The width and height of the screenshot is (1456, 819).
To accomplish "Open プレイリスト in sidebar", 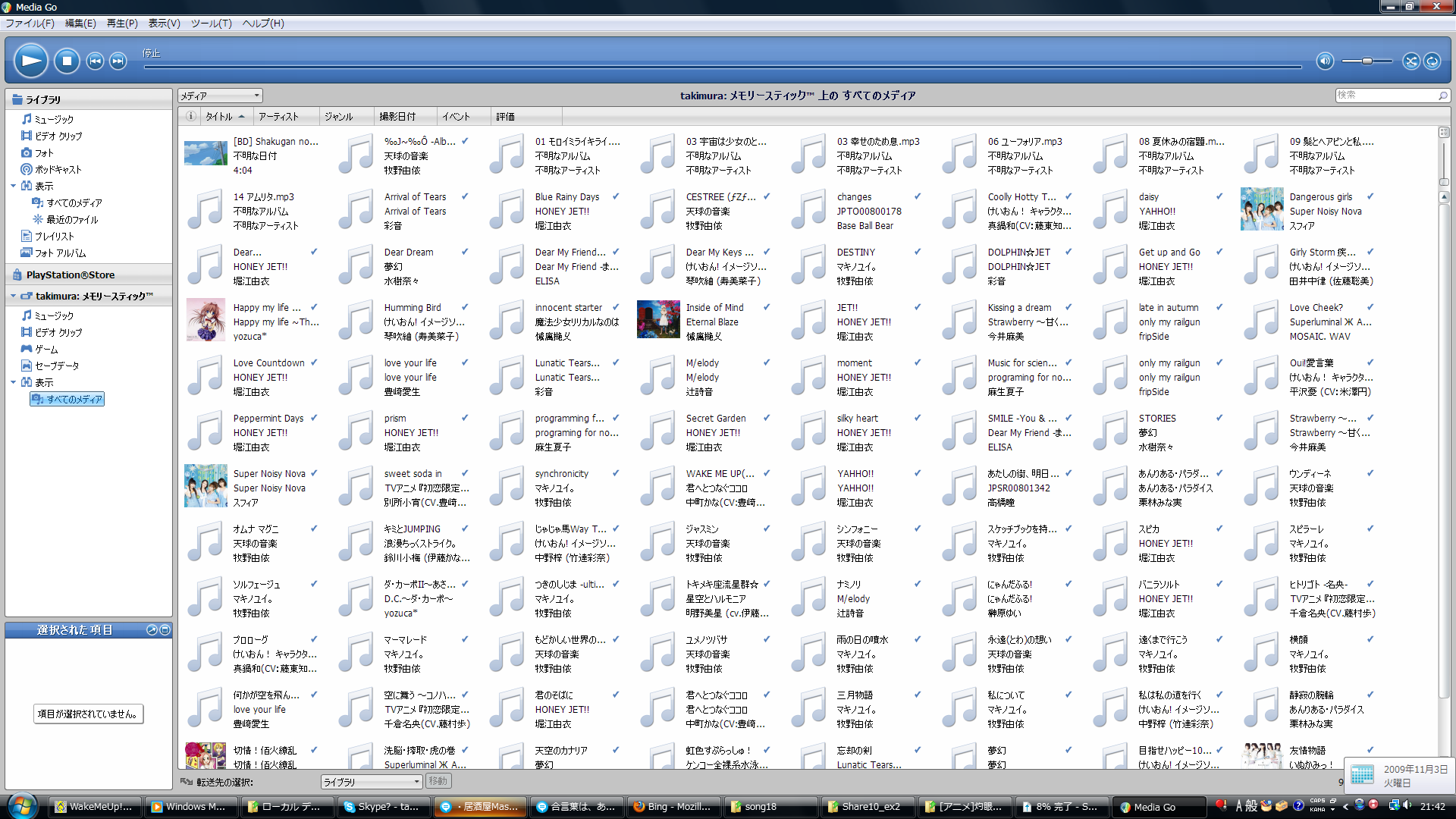I will pos(48,236).
